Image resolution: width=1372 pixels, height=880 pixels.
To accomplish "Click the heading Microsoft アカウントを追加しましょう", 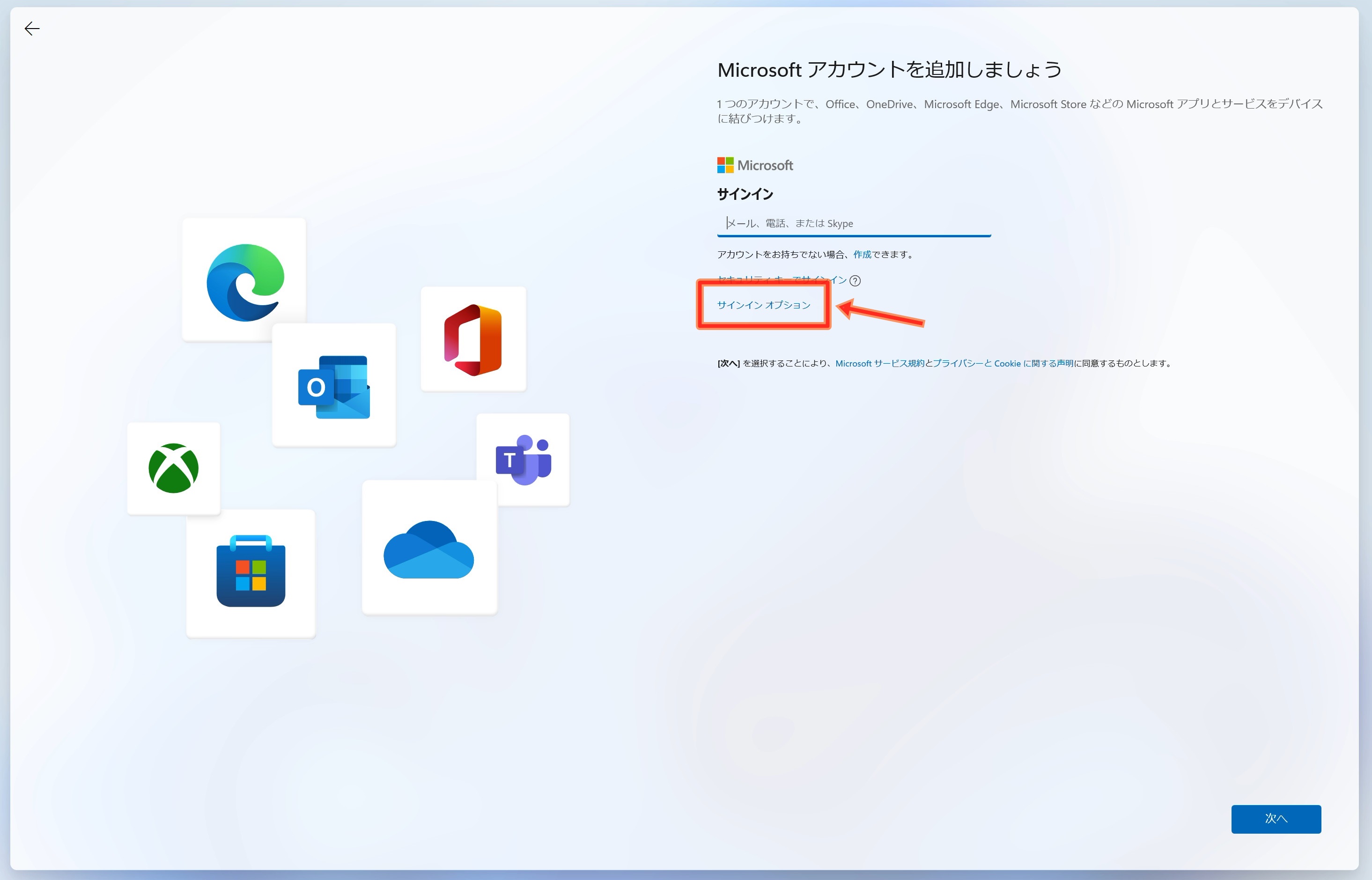I will [889, 70].
